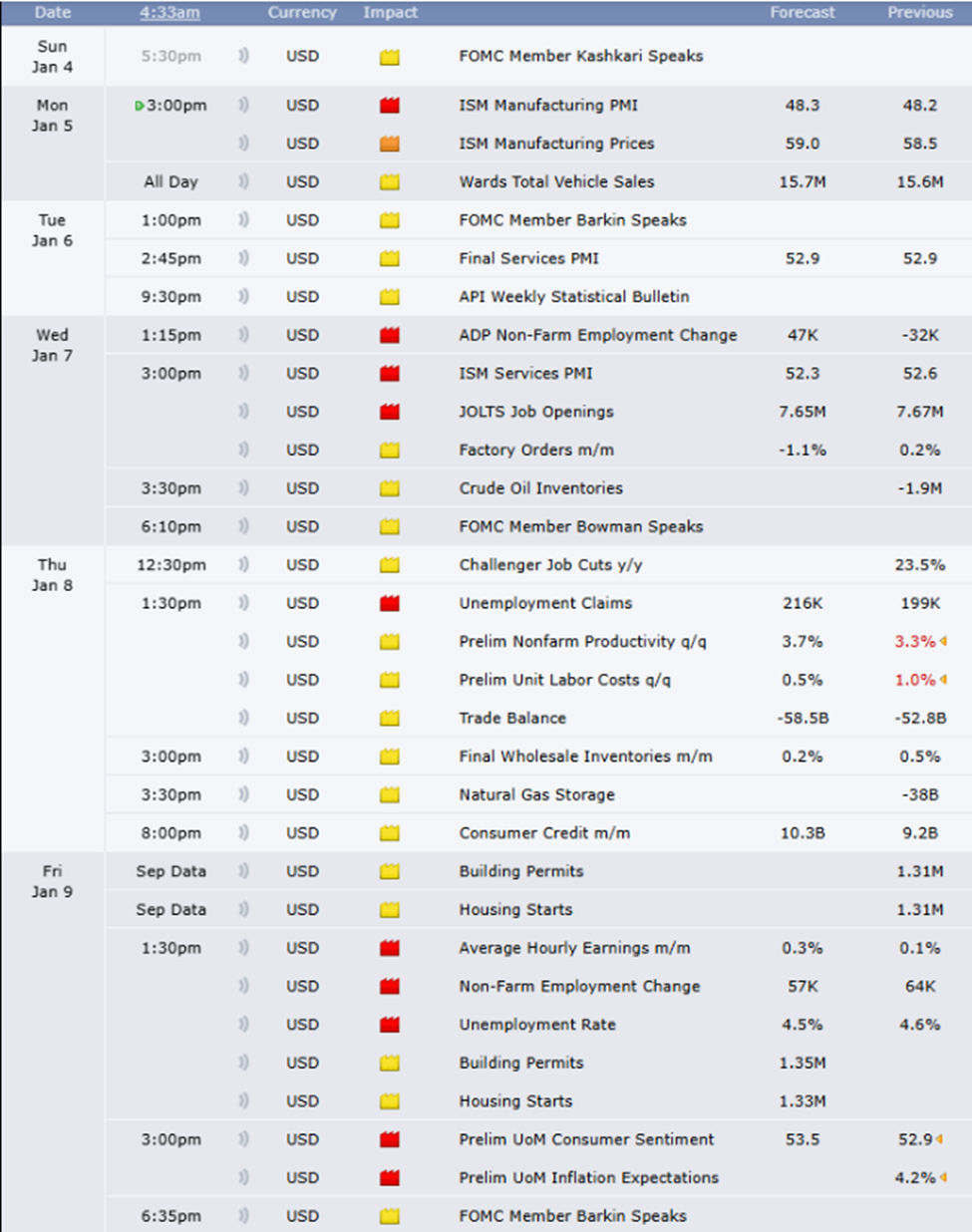The width and height of the screenshot is (972, 1232).
Task: Click the red impact icon for Unemployment Rate
Action: (x=389, y=1025)
